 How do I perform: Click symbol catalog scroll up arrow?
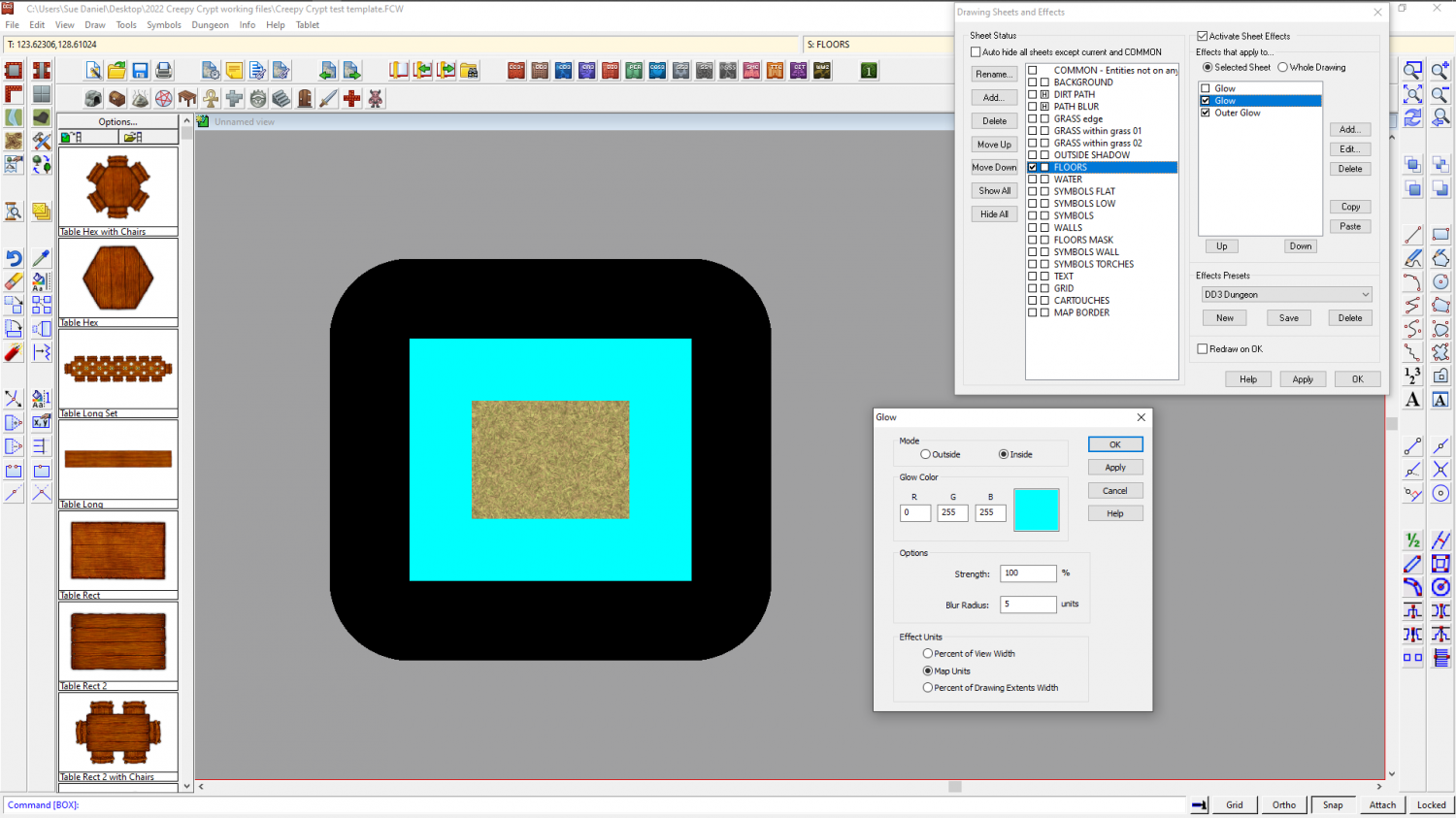(x=186, y=120)
